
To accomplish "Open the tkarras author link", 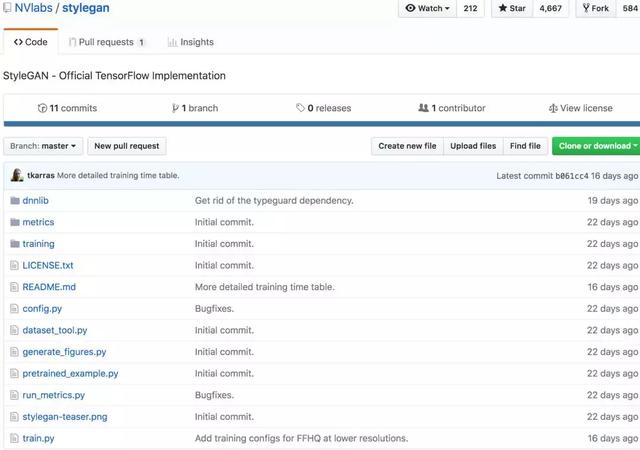I will point(41,175).
